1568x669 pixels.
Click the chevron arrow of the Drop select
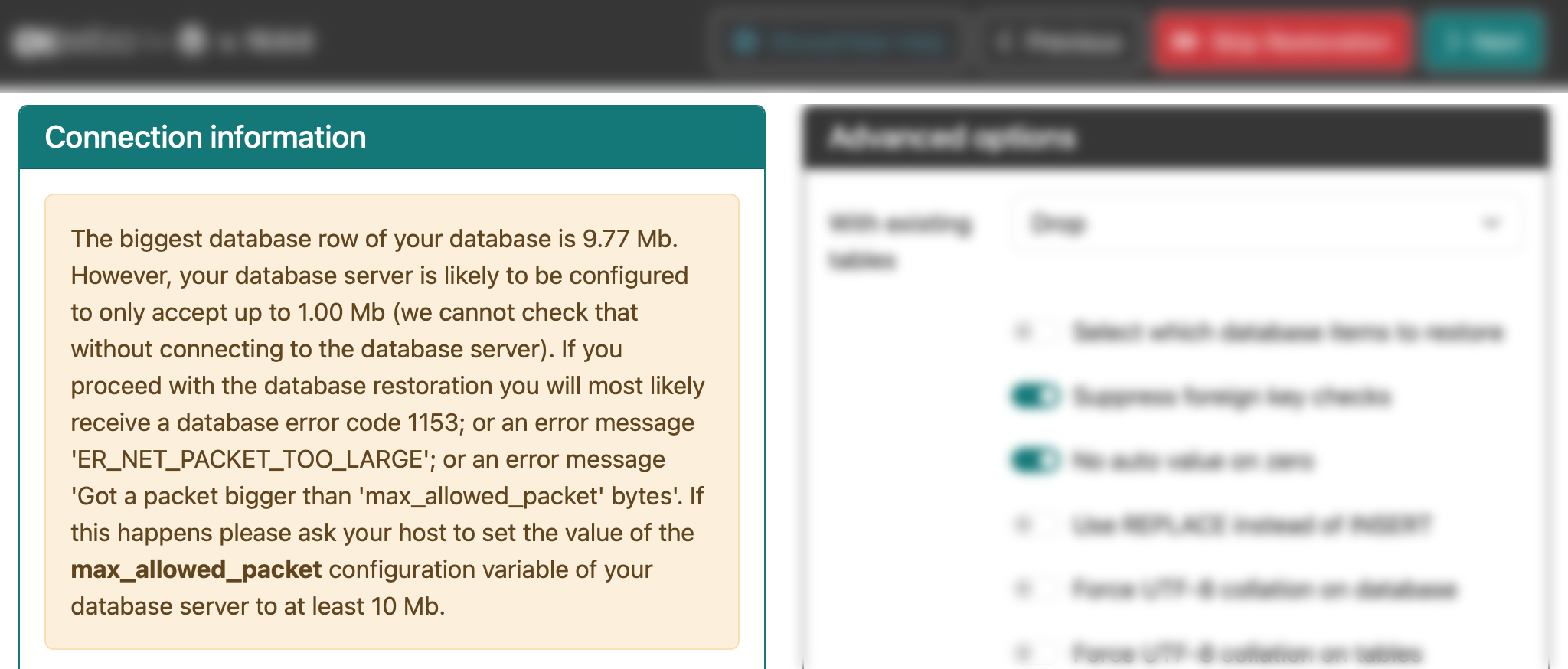(1490, 224)
